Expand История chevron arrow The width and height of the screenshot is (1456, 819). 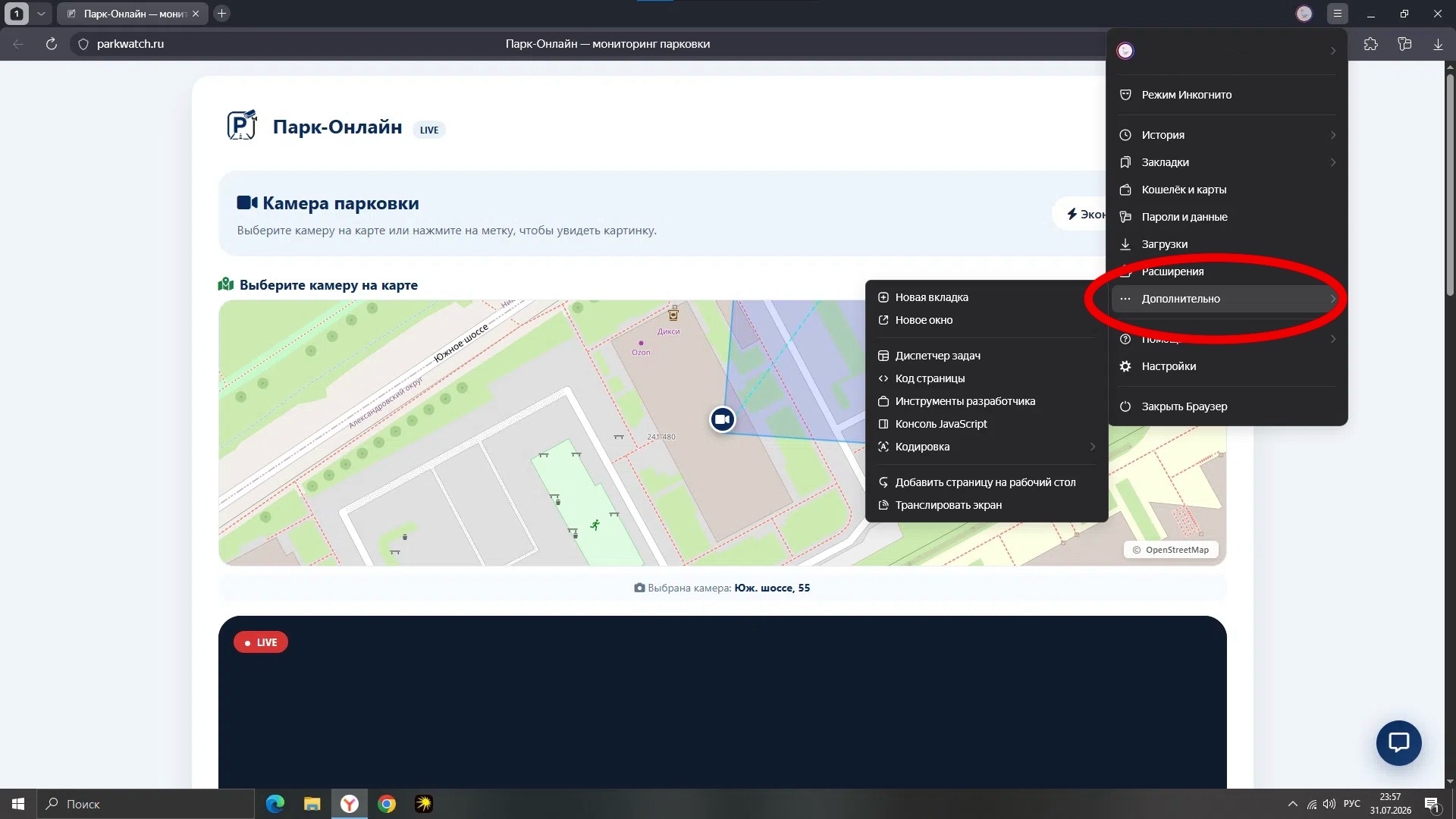click(x=1333, y=135)
